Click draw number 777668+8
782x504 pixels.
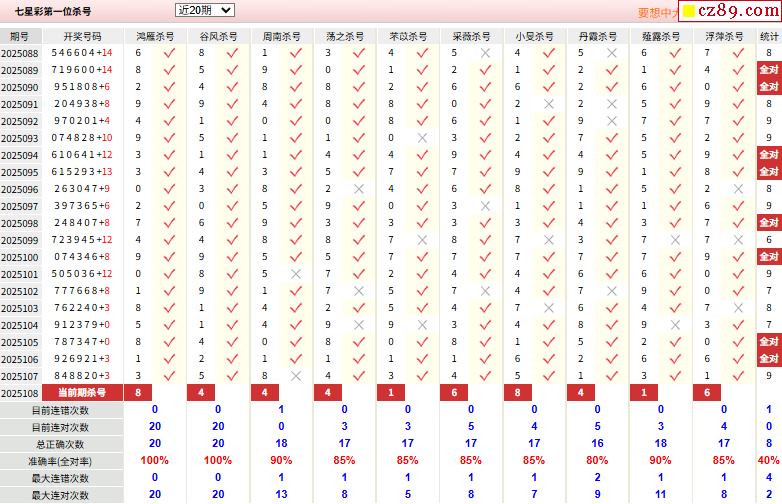pos(80,291)
